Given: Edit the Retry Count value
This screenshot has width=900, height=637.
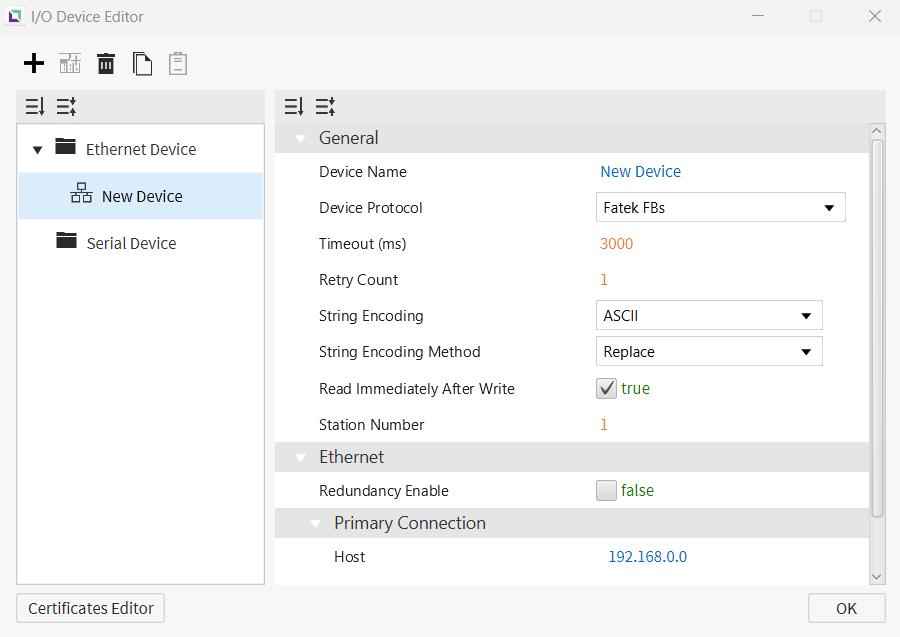Looking at the screenshot, I should coord(604,279).
